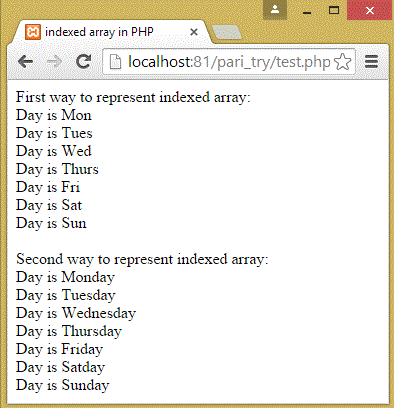Screen dimensions: 394x408
Task: Click the page info document icon
Action: (115, 62)
